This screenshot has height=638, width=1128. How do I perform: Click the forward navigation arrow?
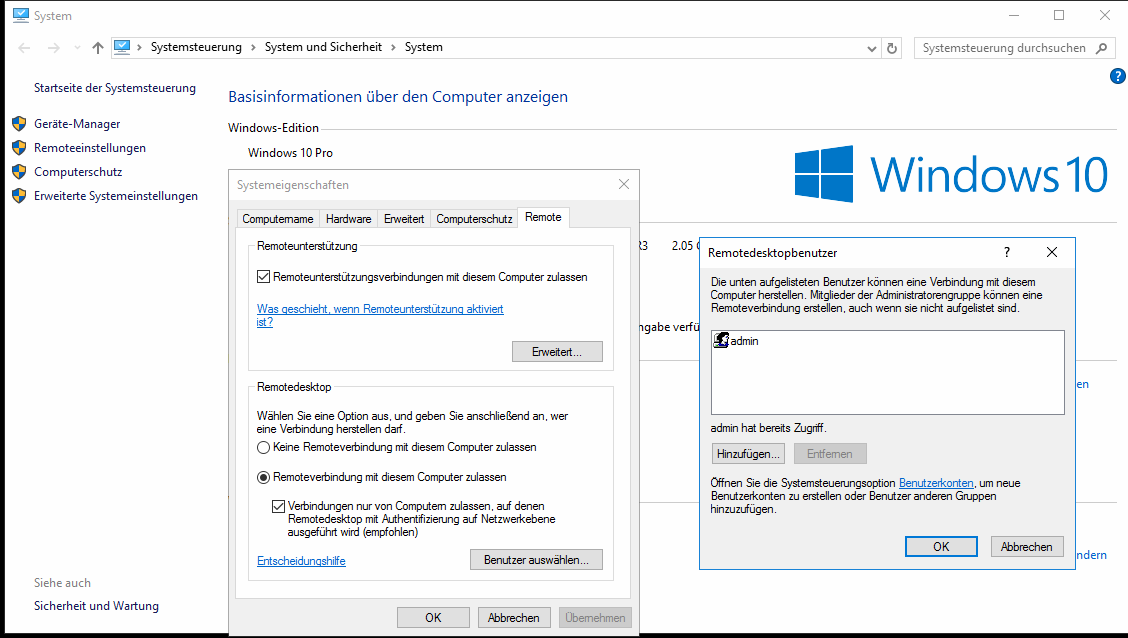coord(53,47)
